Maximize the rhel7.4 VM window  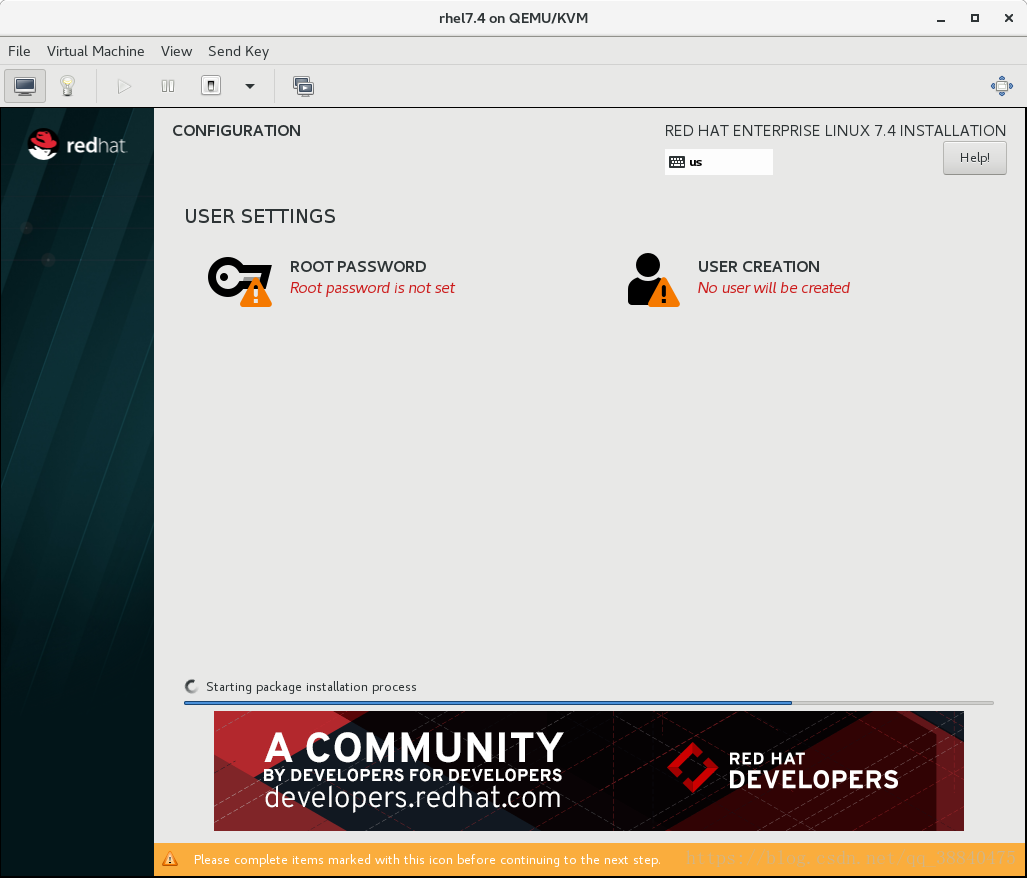coord(975,18)
